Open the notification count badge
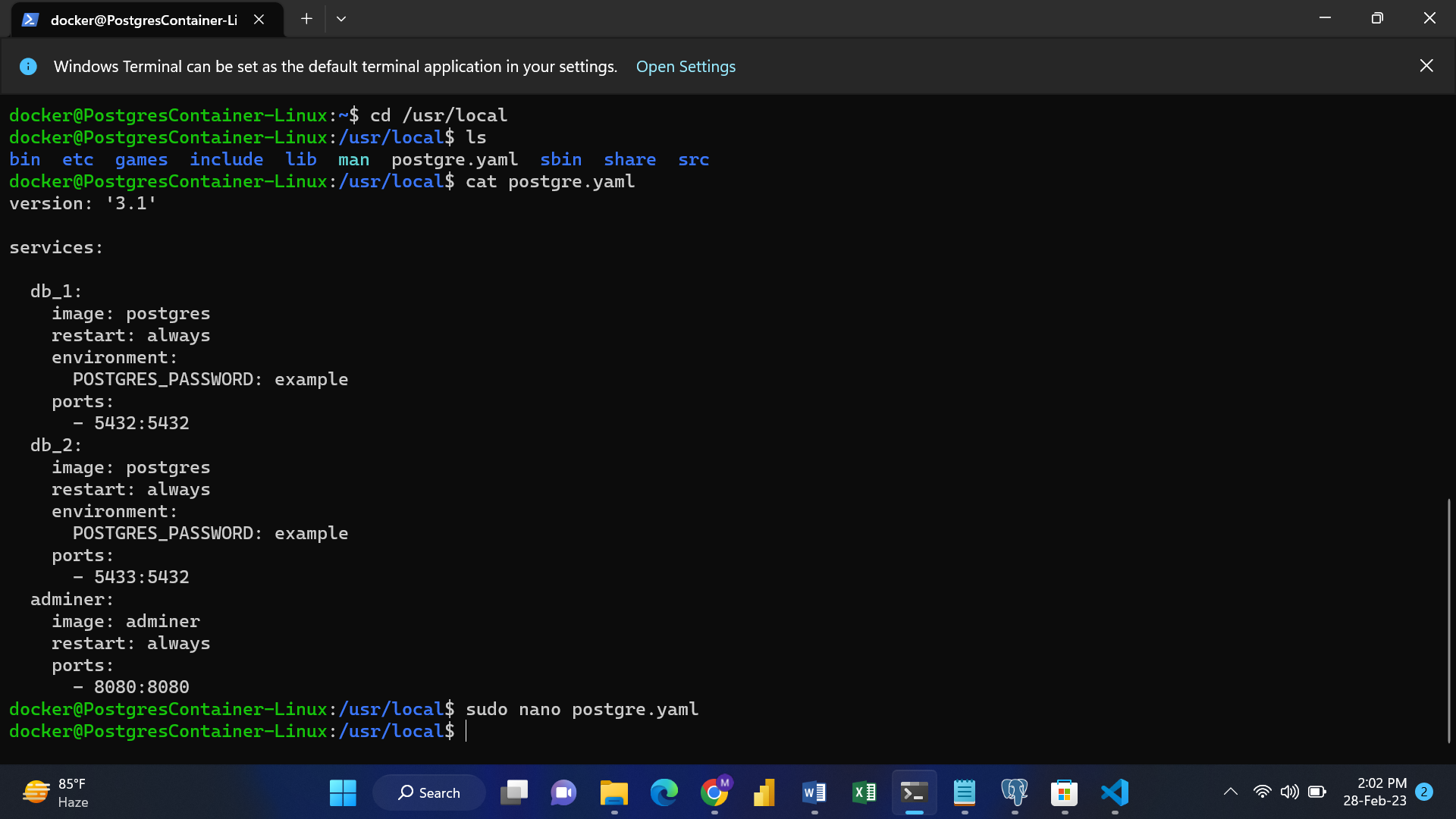1456x819 pixels. click(1424, 792)
